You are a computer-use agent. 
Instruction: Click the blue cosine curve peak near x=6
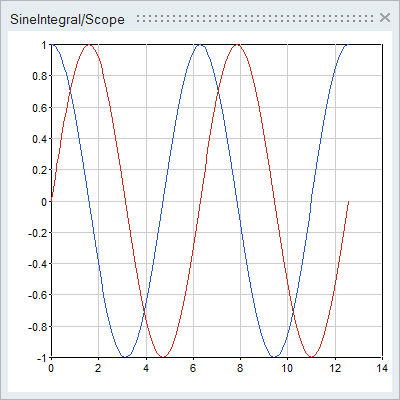(200, 44)
